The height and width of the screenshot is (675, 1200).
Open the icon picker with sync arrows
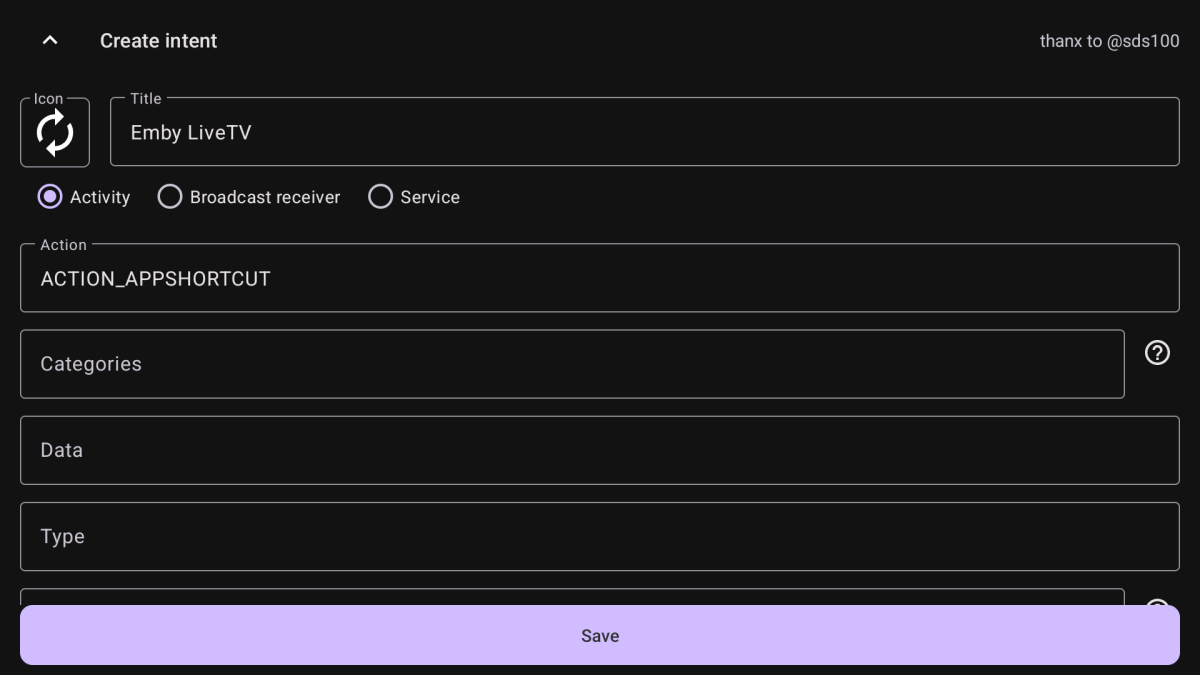[x=55, y=133]
